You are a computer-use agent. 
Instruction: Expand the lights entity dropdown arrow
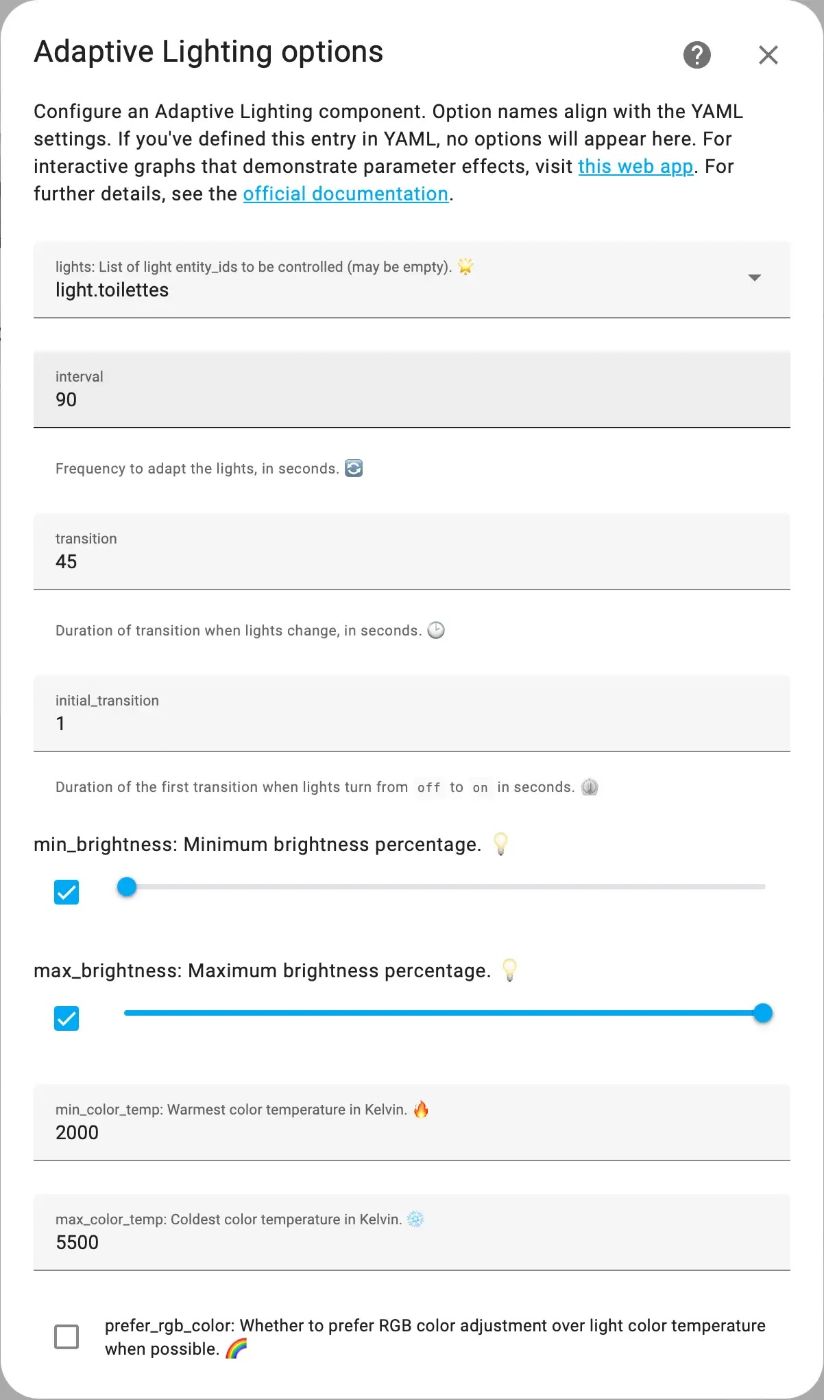(755, 278)
